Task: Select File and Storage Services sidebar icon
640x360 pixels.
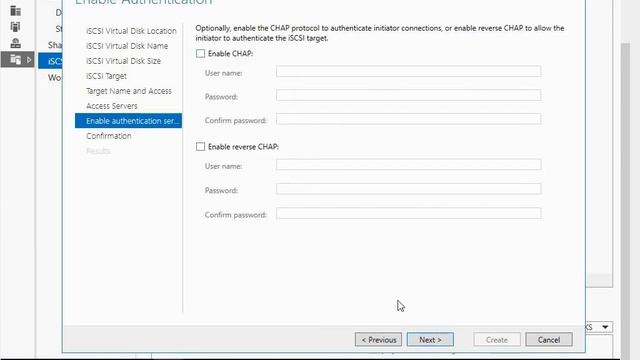Action: 15,60
